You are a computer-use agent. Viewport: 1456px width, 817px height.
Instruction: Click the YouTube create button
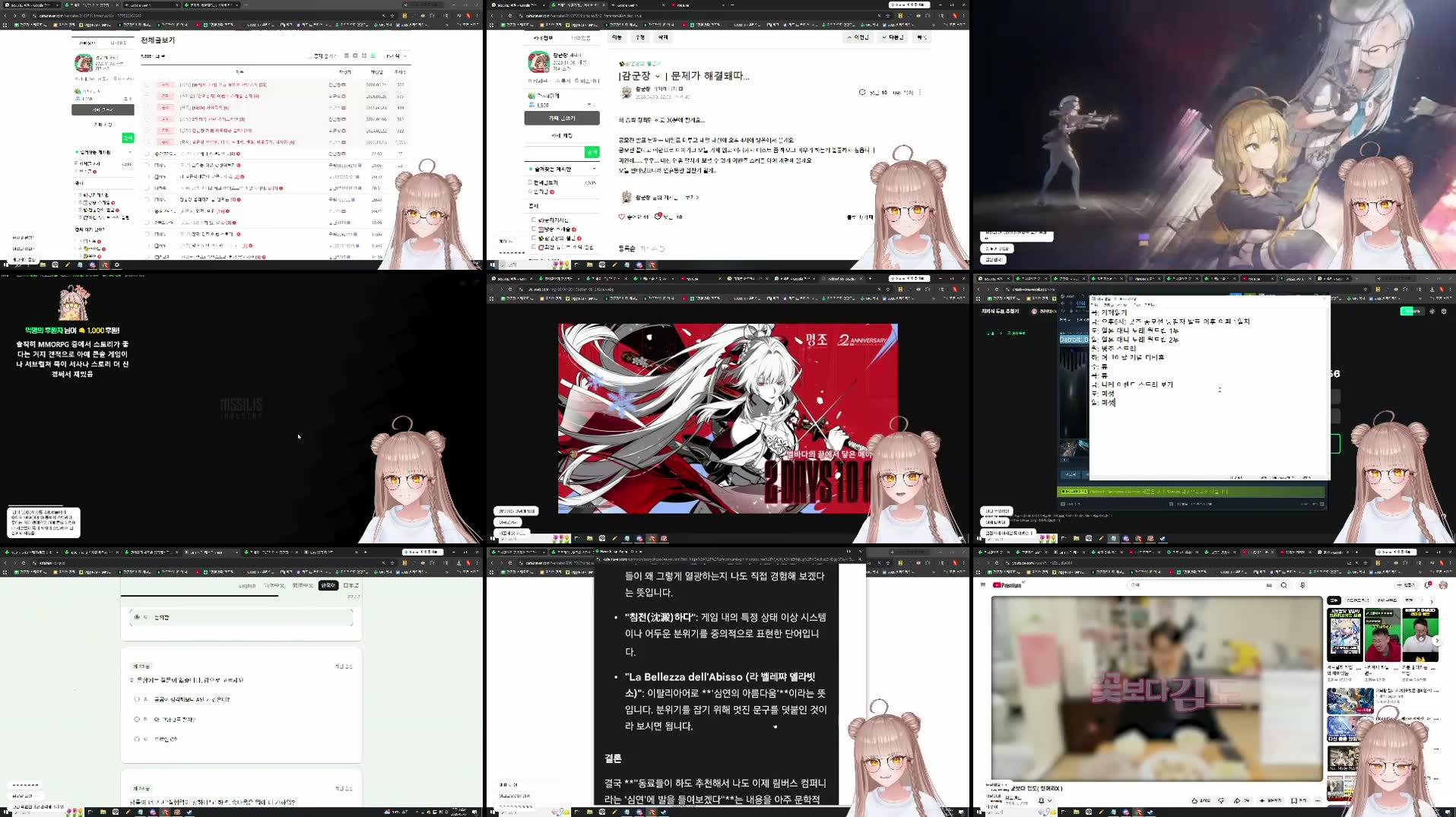(x=1405, y=585)
